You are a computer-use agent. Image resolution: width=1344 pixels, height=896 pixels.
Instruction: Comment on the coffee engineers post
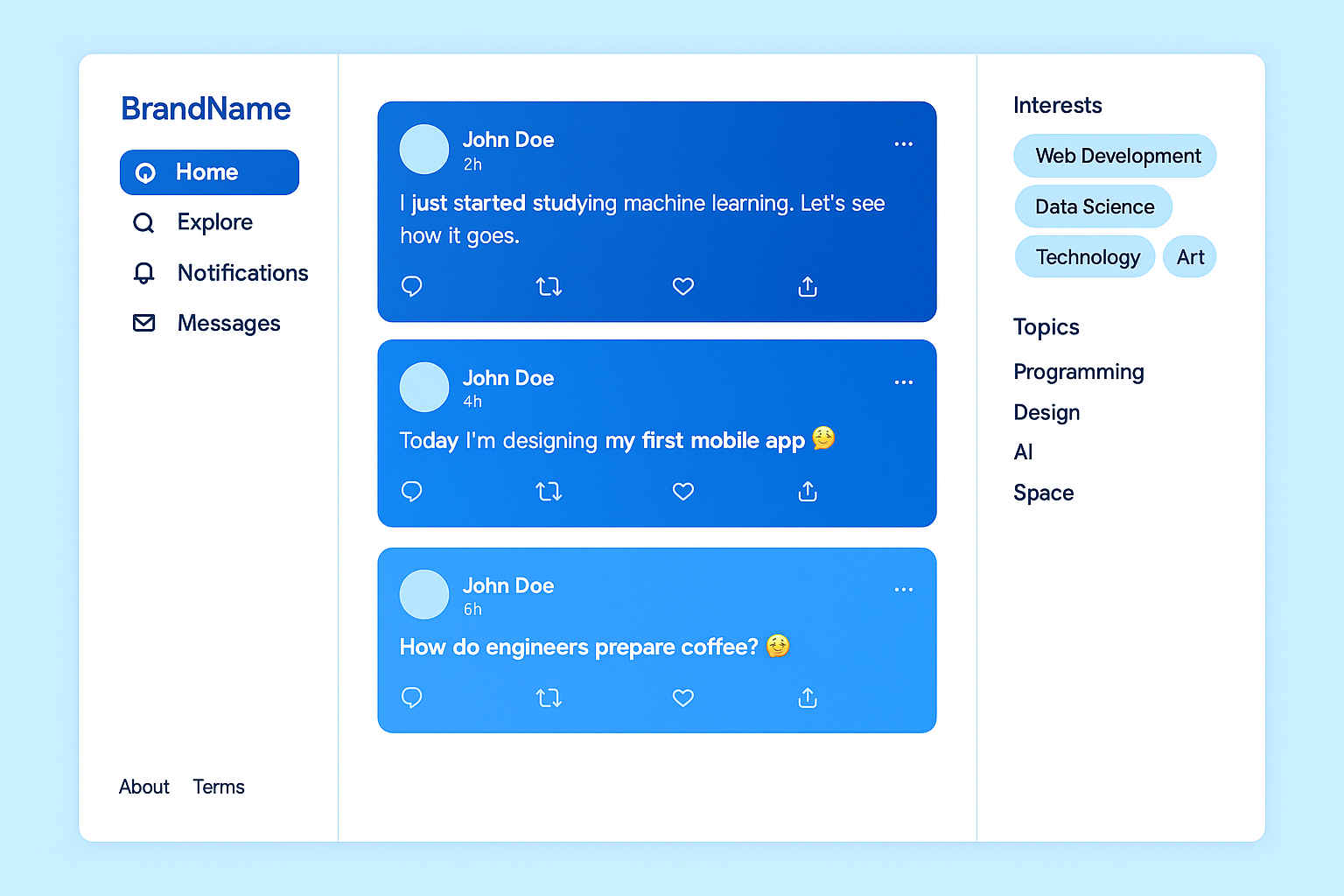point(411,697)
